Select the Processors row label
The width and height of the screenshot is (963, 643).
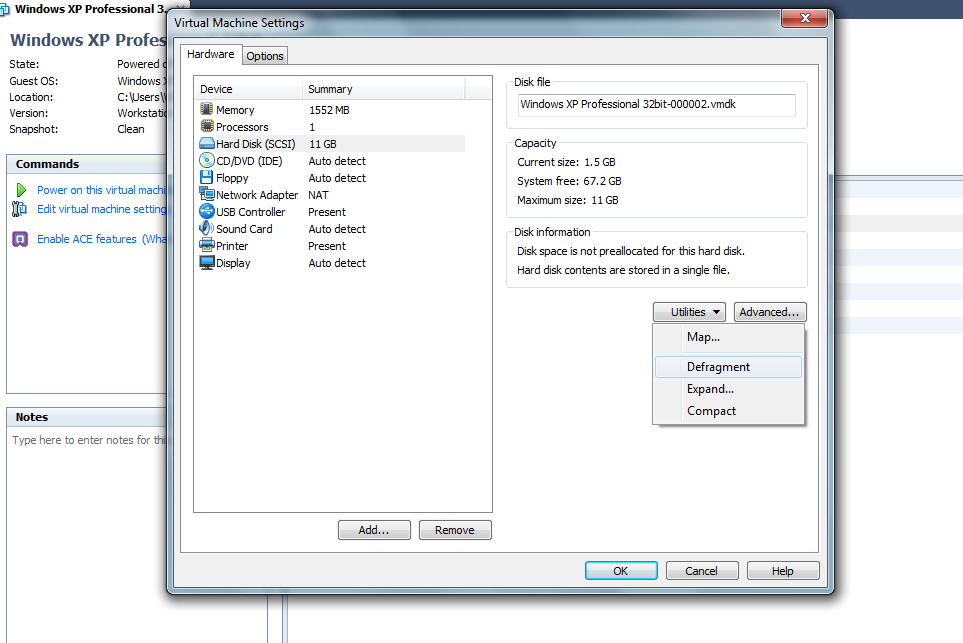point(242,127)
